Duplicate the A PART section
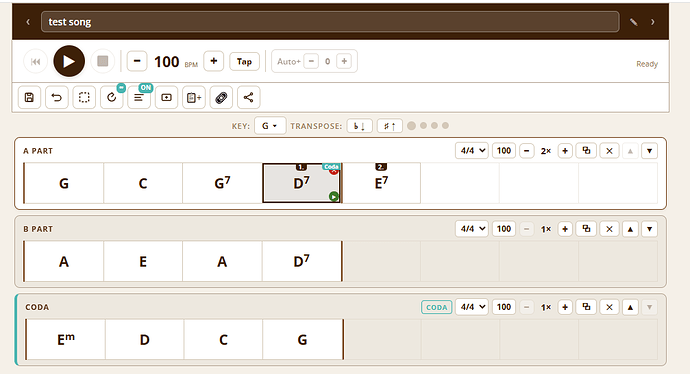The height and width of the screenshot is (374, 690). click(586, 151)
